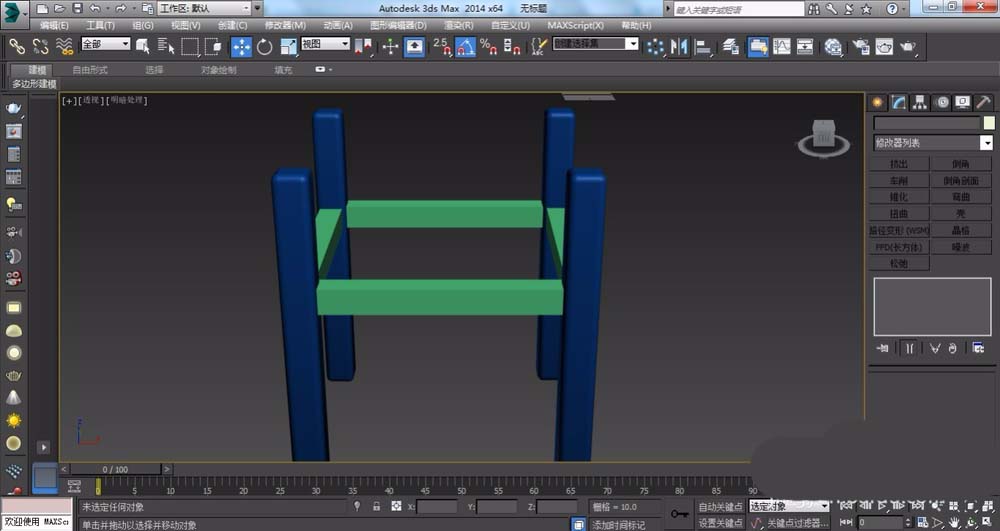Open the selection filter 全部 dropdown

[105, 45]
